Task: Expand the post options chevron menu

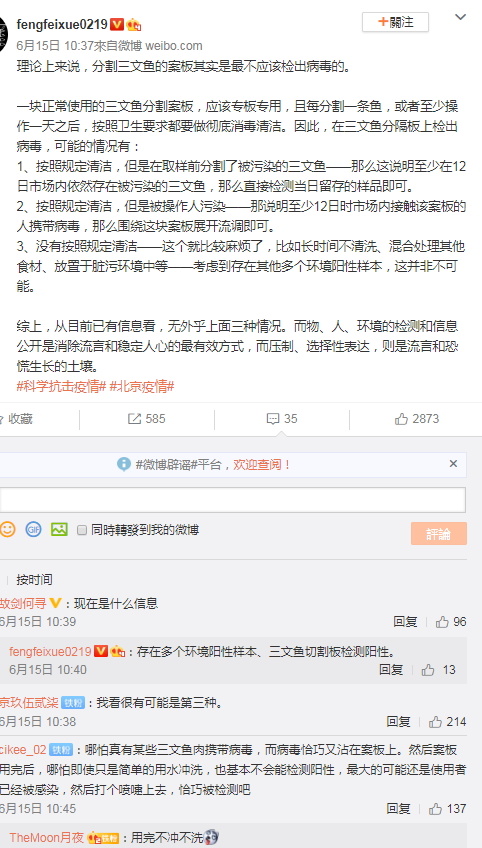Action: coord(460,17)
